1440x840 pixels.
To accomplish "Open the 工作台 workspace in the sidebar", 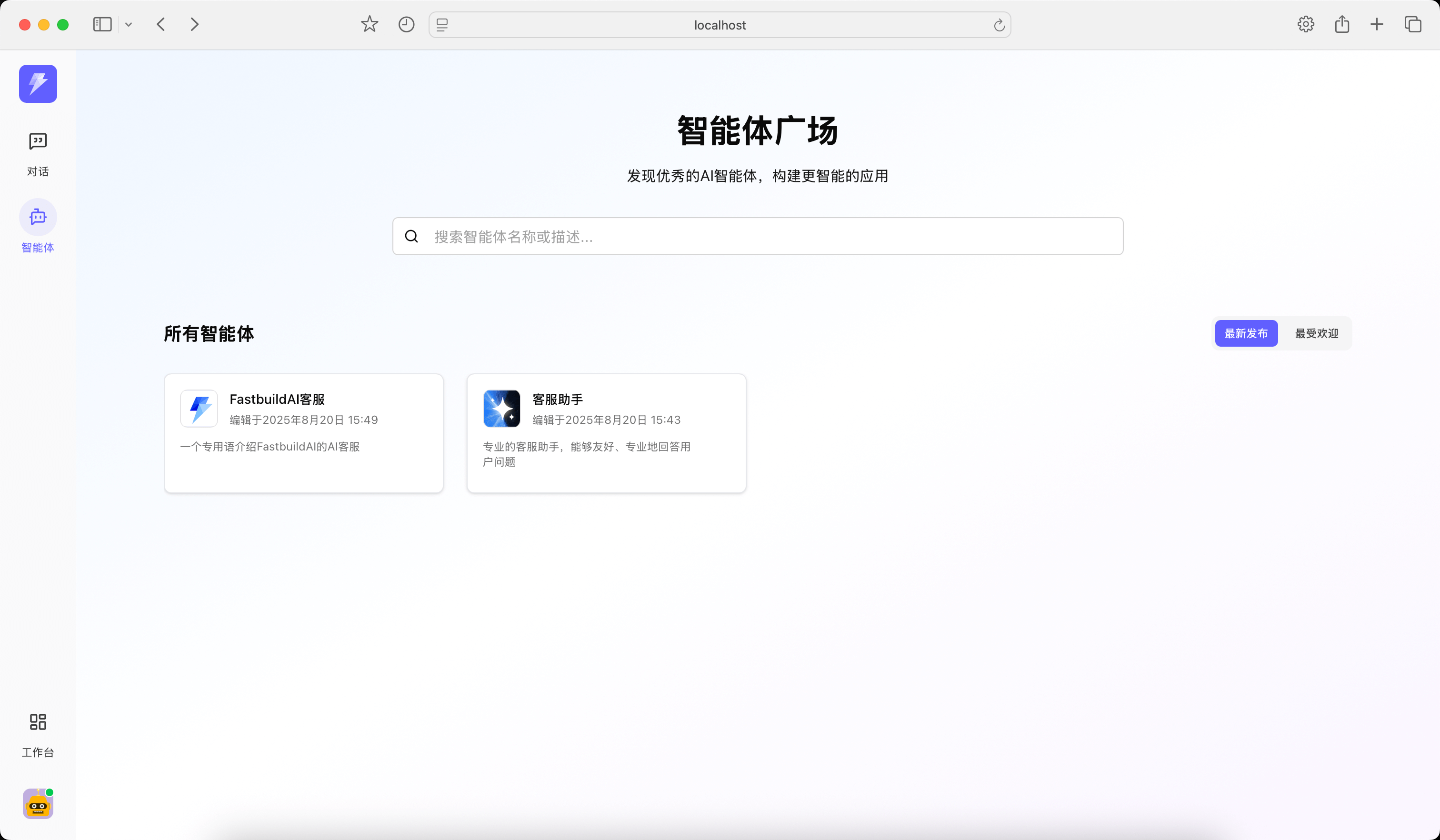I will (38, 734).
